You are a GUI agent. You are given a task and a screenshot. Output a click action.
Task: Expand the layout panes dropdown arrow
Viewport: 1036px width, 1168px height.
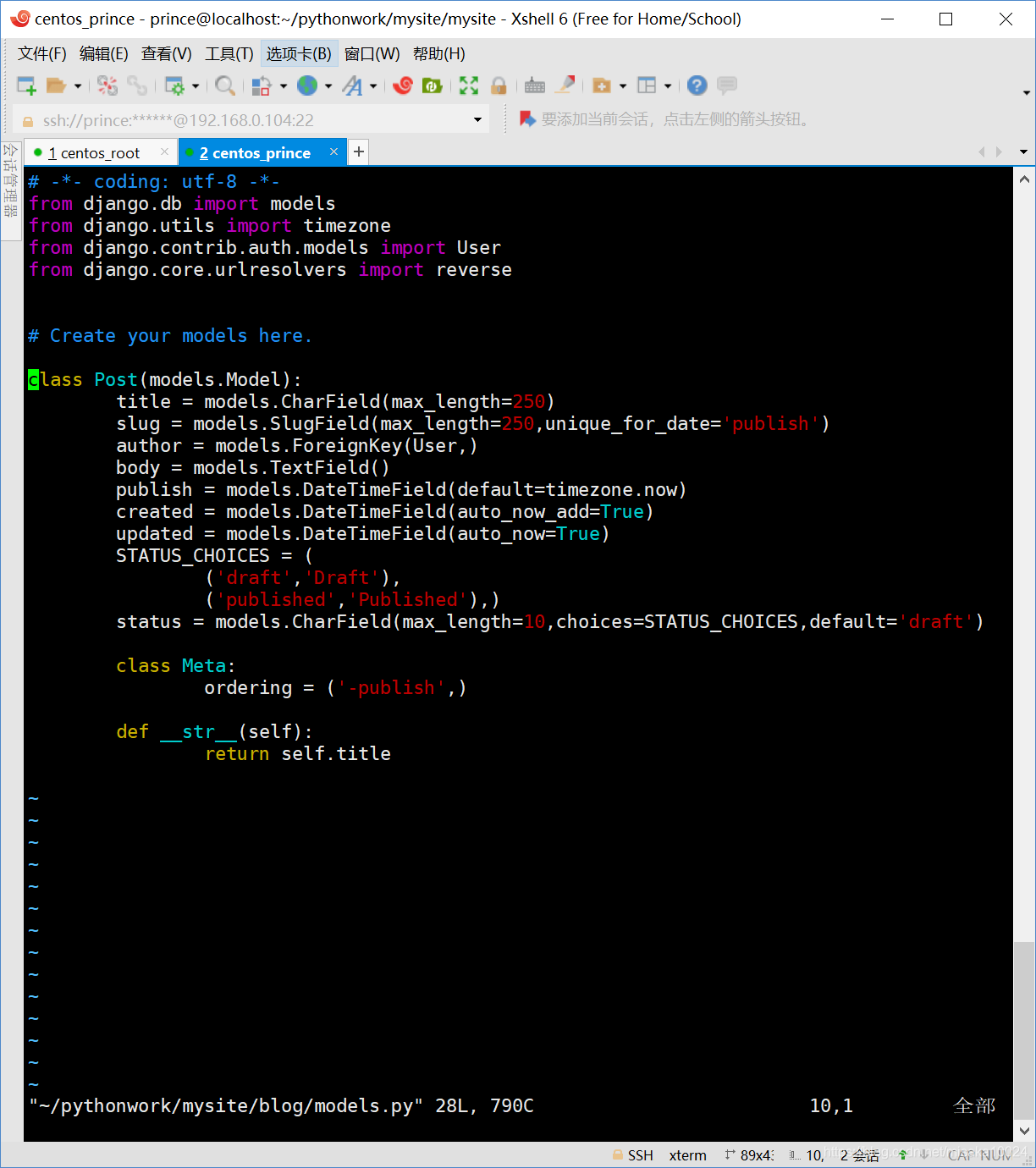[x=668, y=85]
